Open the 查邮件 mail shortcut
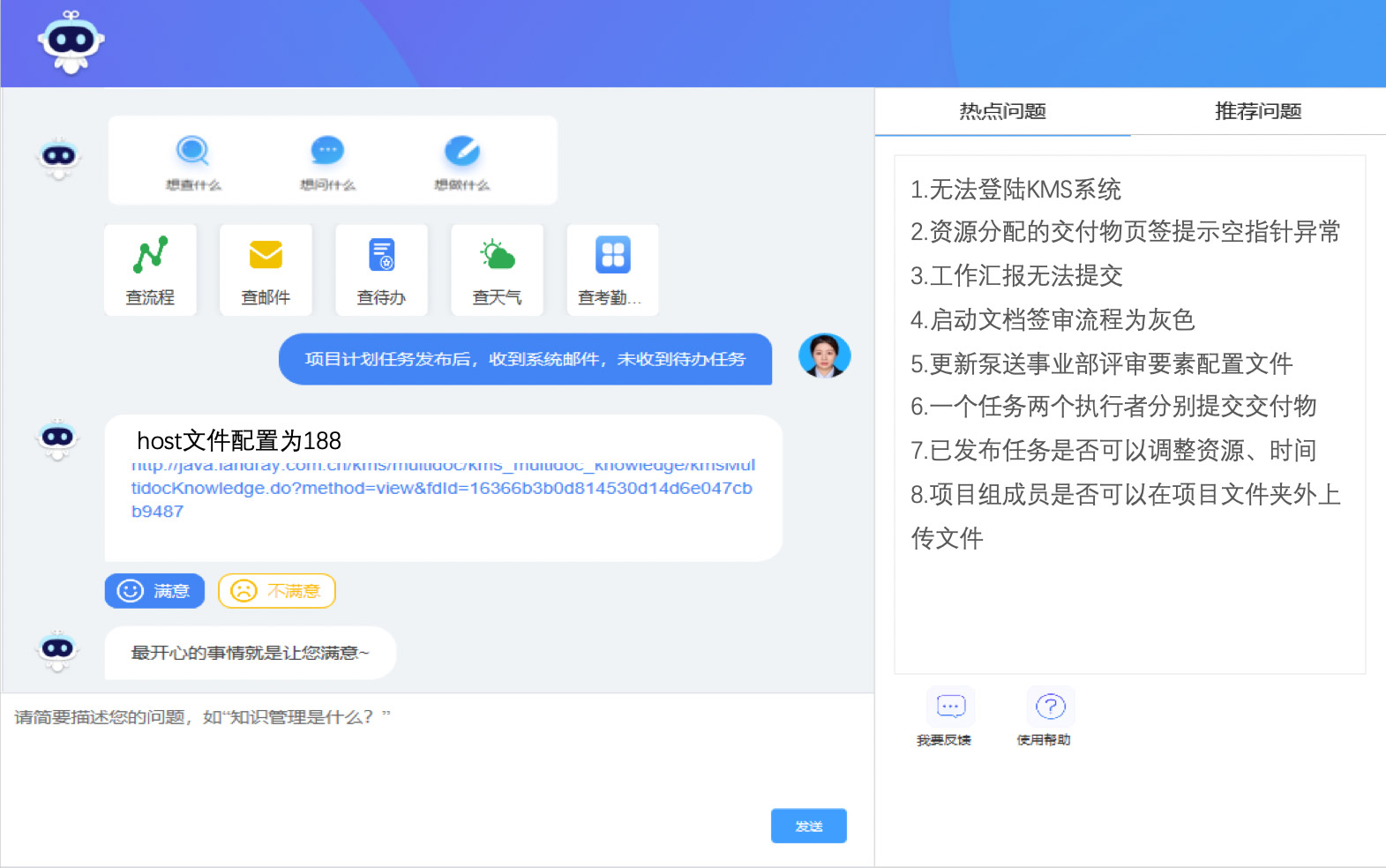This screenshot has width=1386, height=868. (x=266, y=270)
